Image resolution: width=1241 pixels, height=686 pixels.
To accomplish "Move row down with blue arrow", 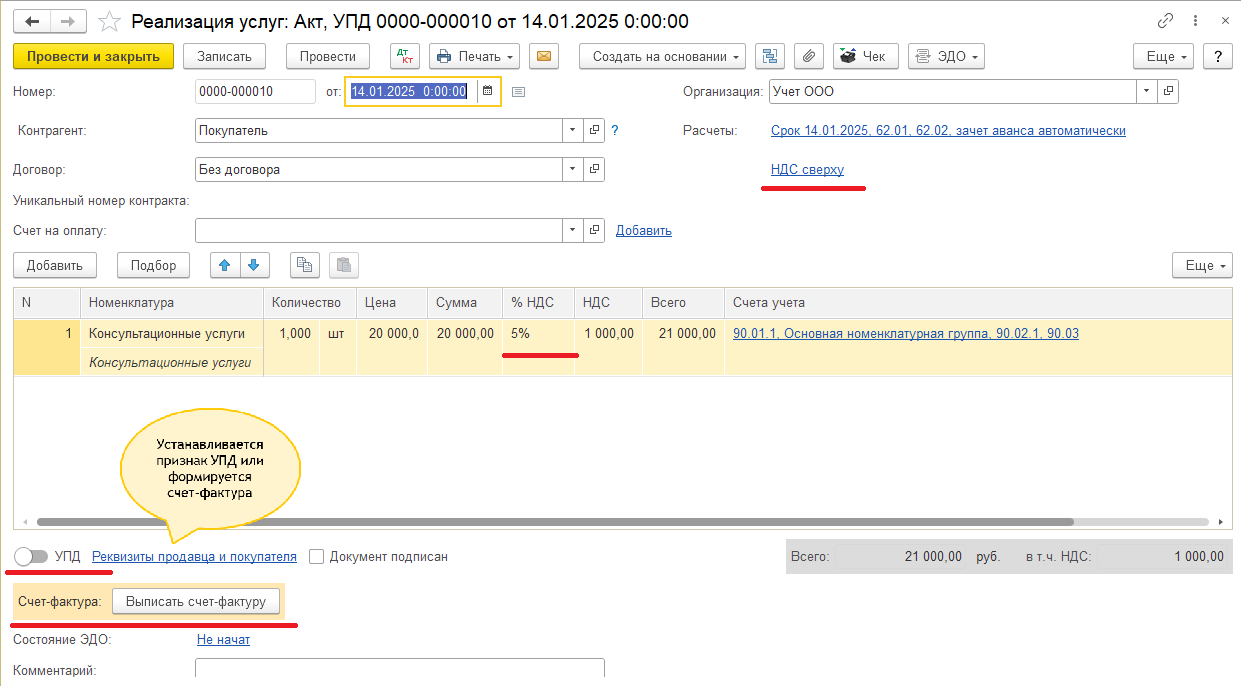I will click(x=254, y=265).
